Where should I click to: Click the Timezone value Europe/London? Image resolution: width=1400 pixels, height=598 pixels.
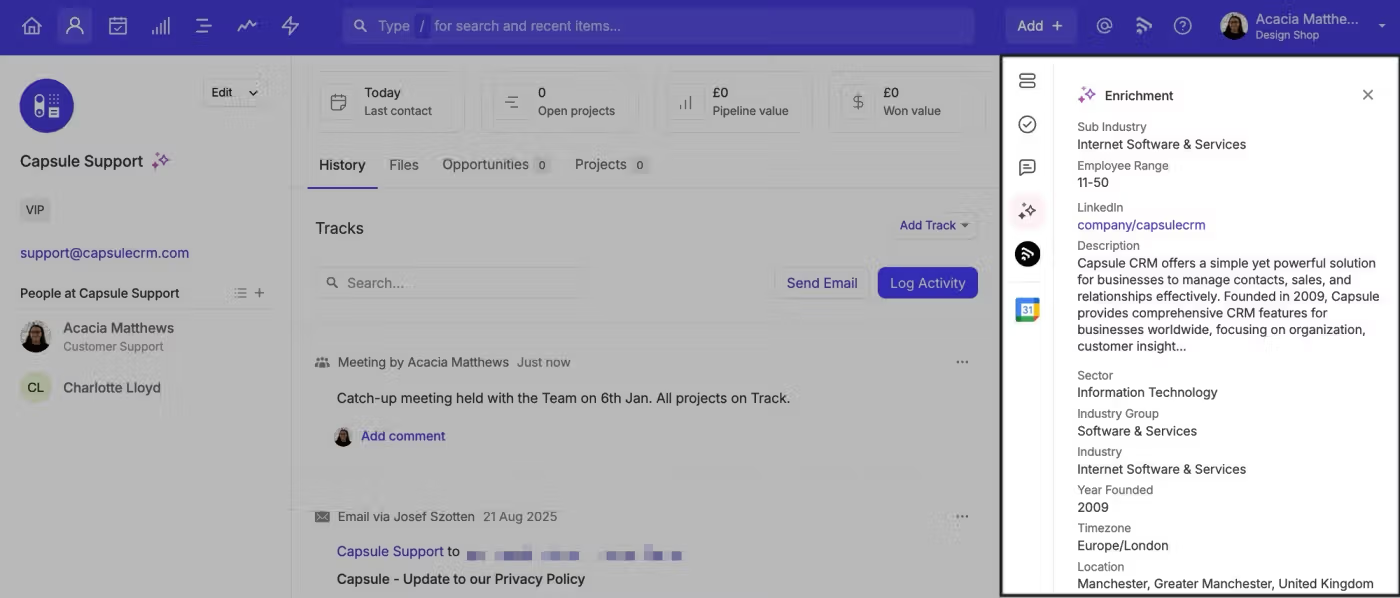click(x=1123, y=546)
